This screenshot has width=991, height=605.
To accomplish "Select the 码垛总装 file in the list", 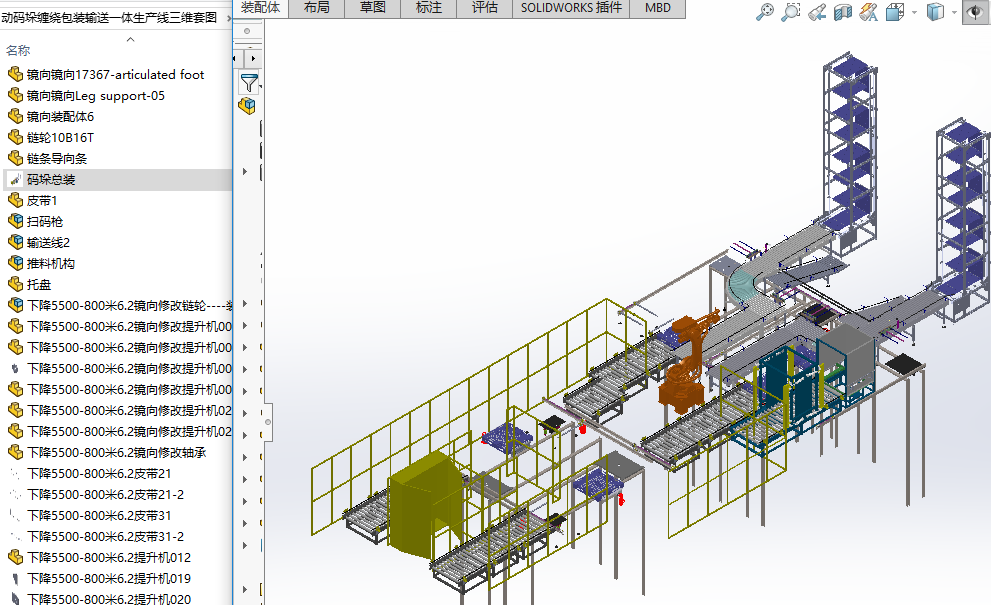I will tap(51, 180).
